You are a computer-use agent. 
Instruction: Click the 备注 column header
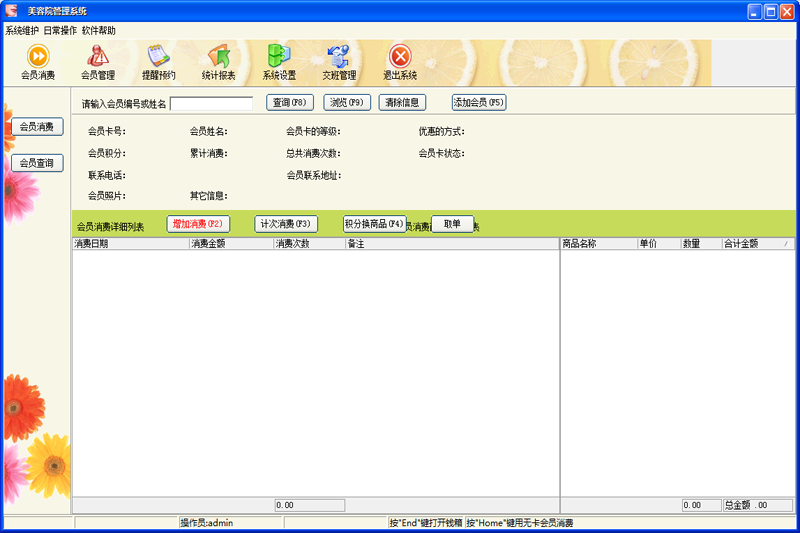pos(452,244)
